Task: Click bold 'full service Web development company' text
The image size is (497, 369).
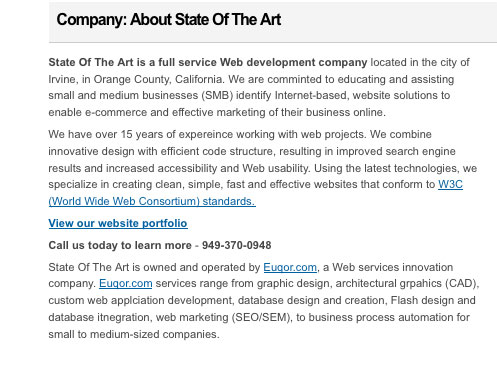Action: [263, 62]
